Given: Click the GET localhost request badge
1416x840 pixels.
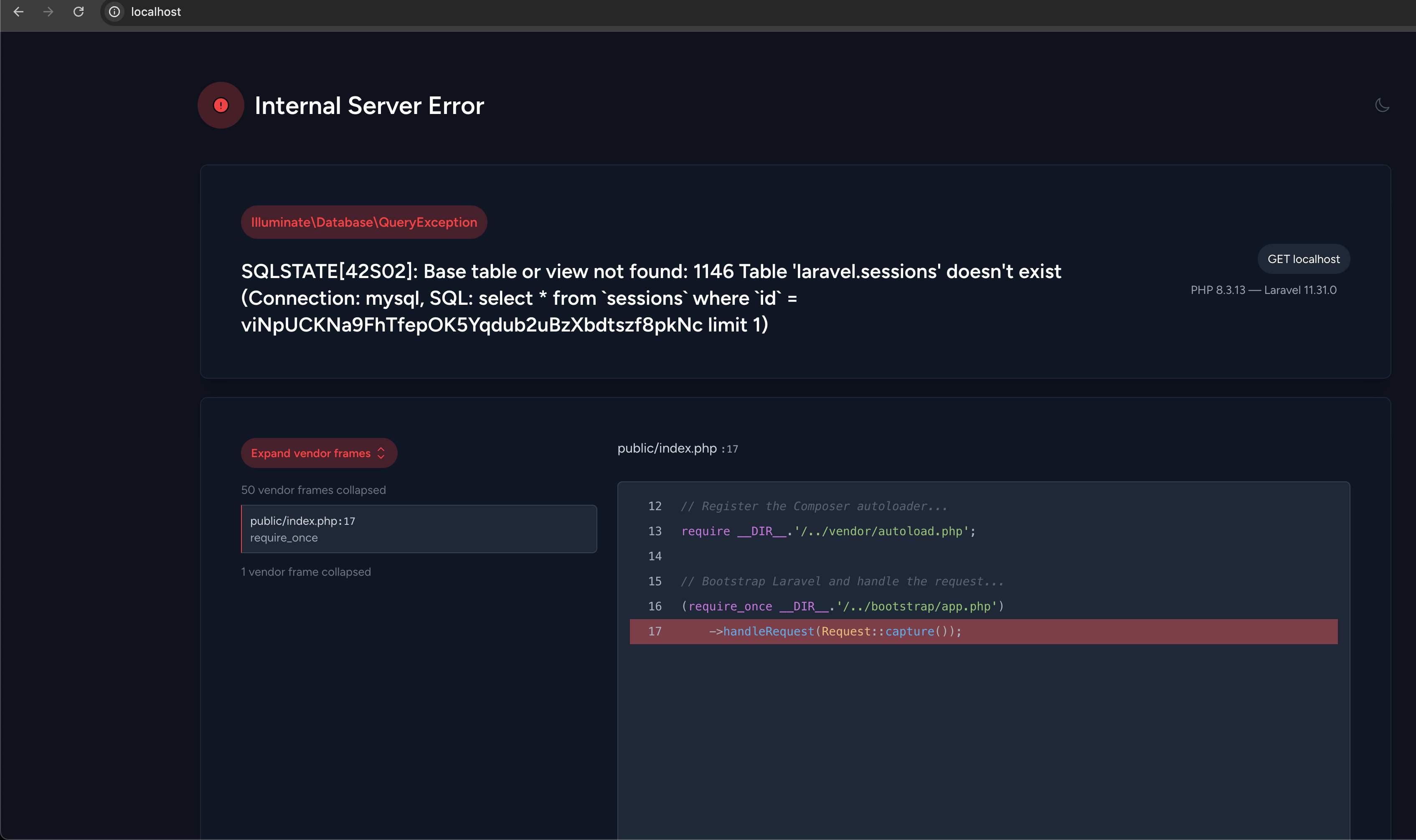Looking at the screenshot, I should pos(1303,259).
